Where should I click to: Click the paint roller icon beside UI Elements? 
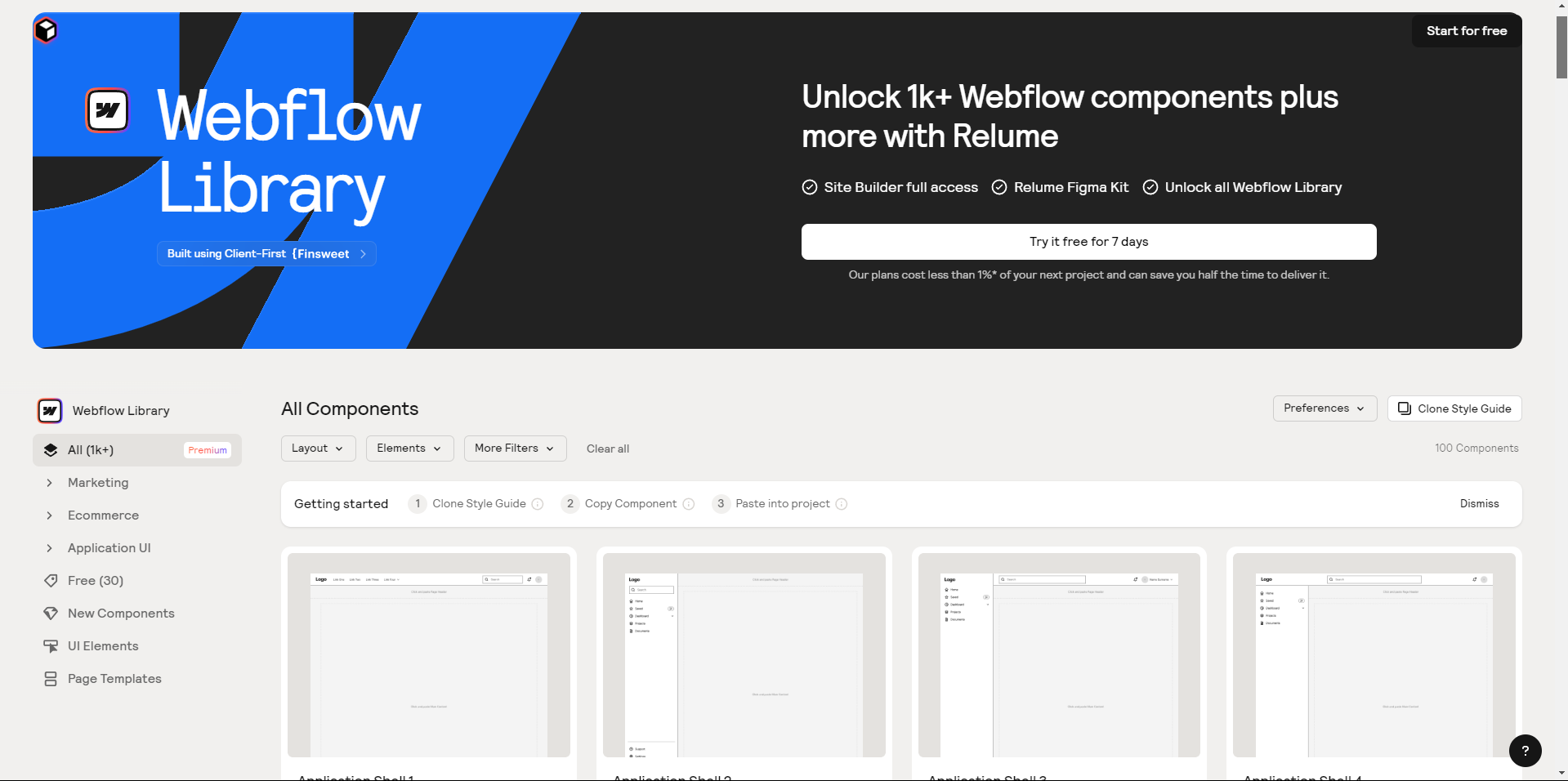[x=51, y=646]
